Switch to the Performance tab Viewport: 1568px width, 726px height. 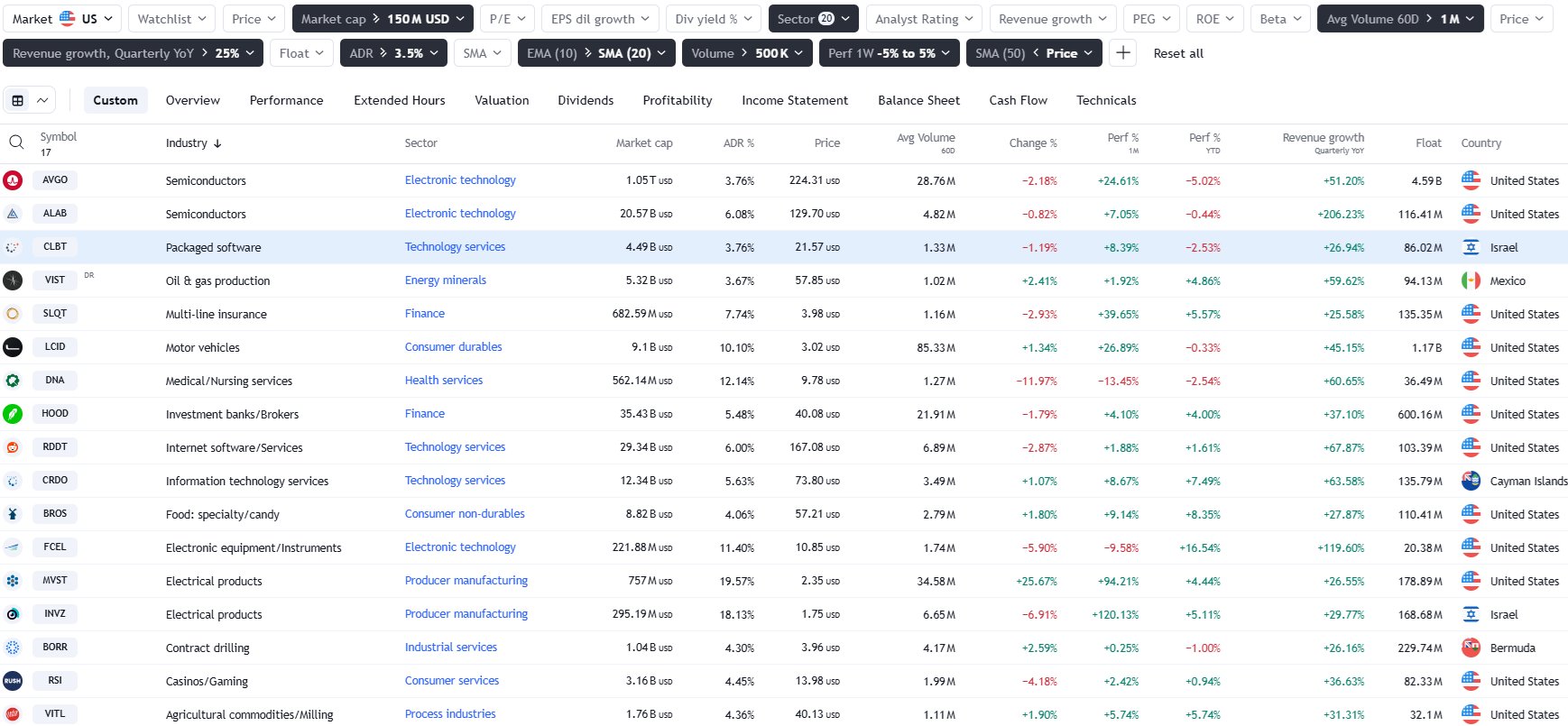(x=286, y=100)
